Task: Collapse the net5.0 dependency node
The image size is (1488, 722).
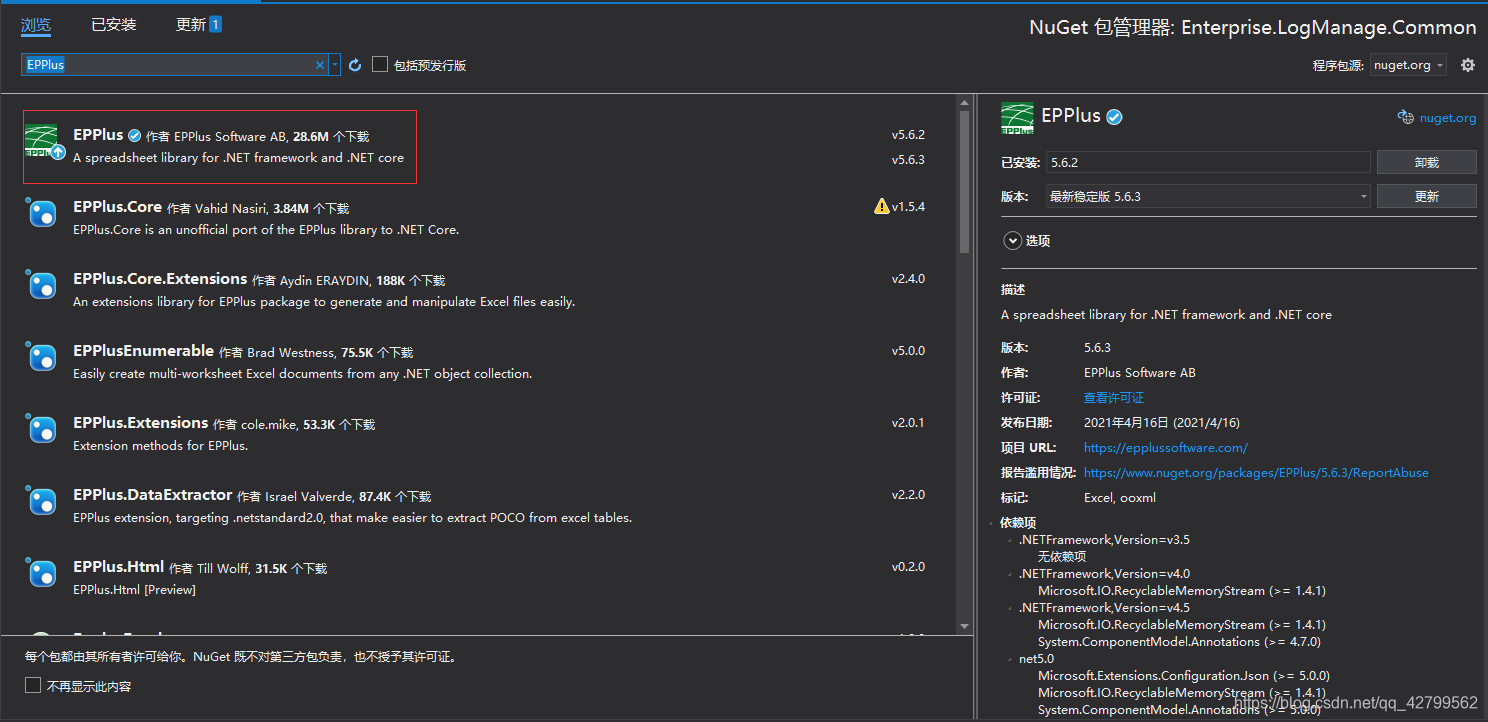Action: [1011, 659]
